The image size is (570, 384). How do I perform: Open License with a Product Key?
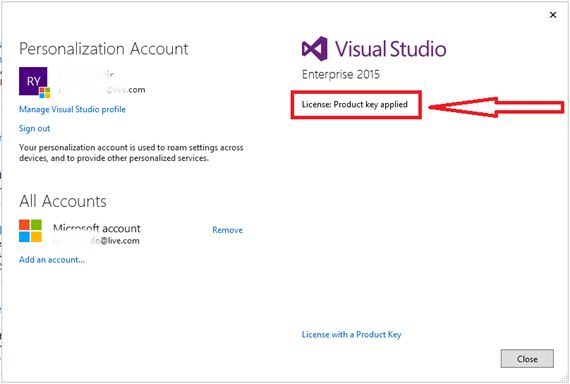(x=352, y=335)
